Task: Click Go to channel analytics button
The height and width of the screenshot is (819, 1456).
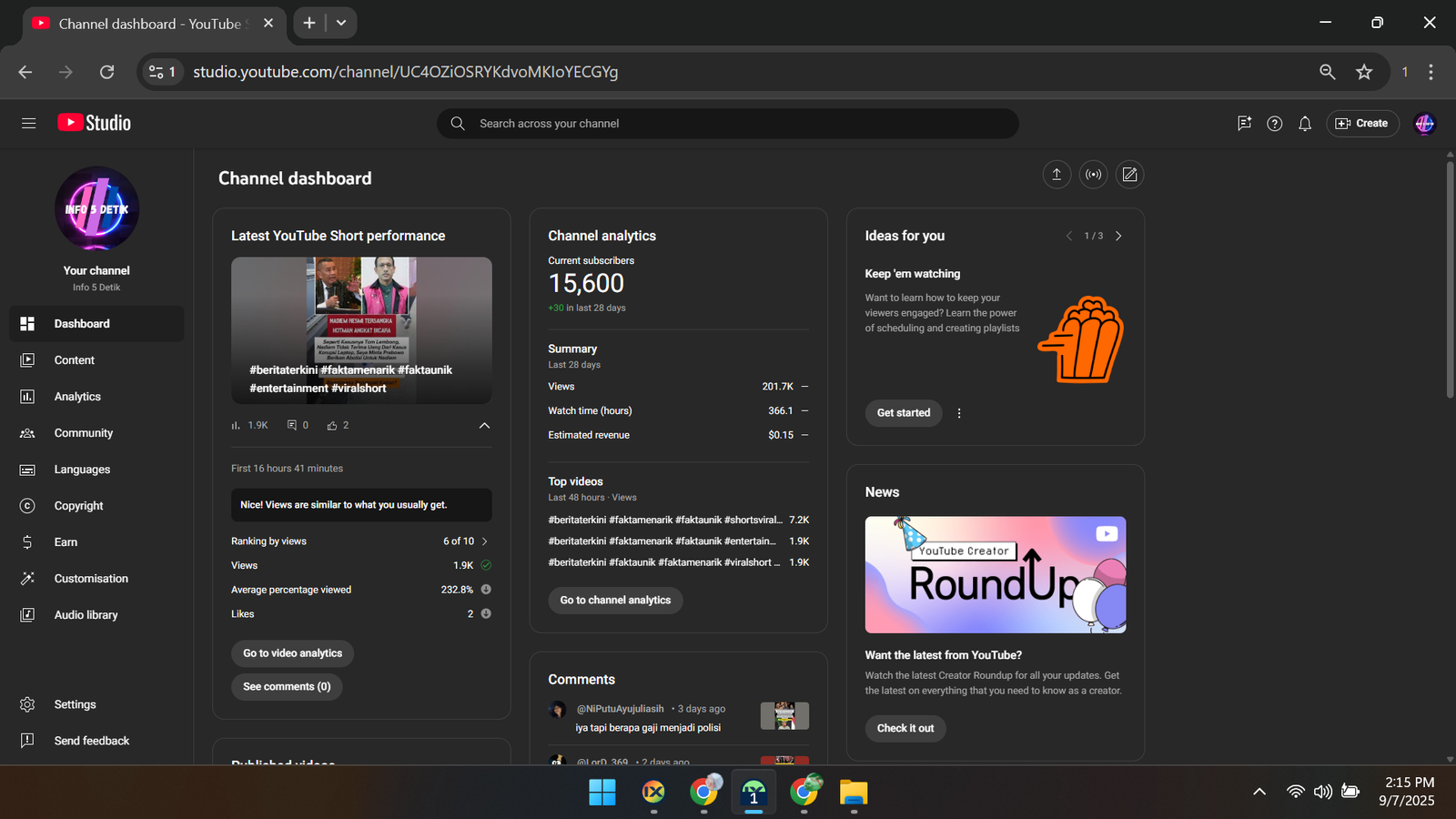Action: coord(615,601)
